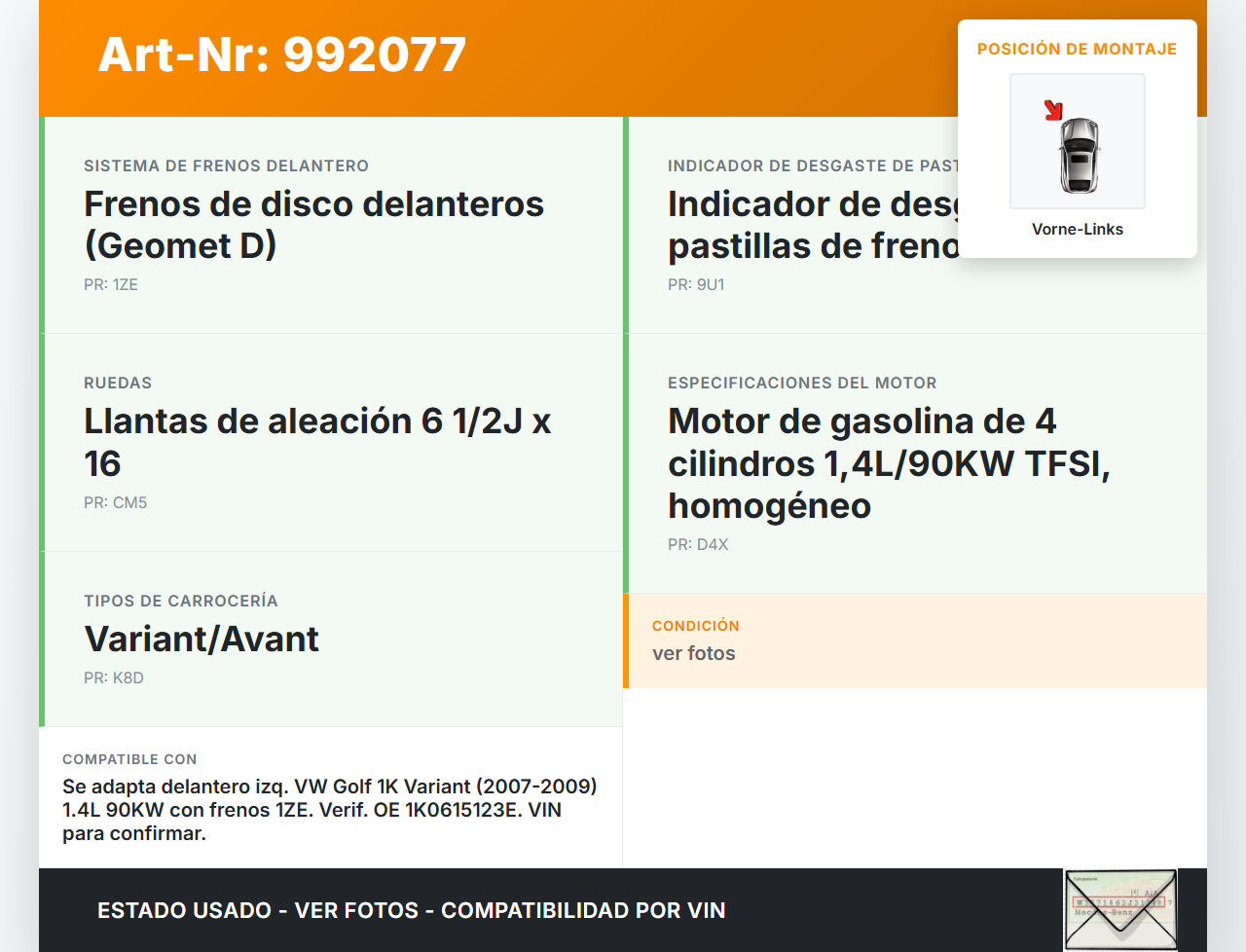Click the POSICIÓN DE MONTAJE title
Viewport: 1246px width, 952px height.
pos(1077,49)
